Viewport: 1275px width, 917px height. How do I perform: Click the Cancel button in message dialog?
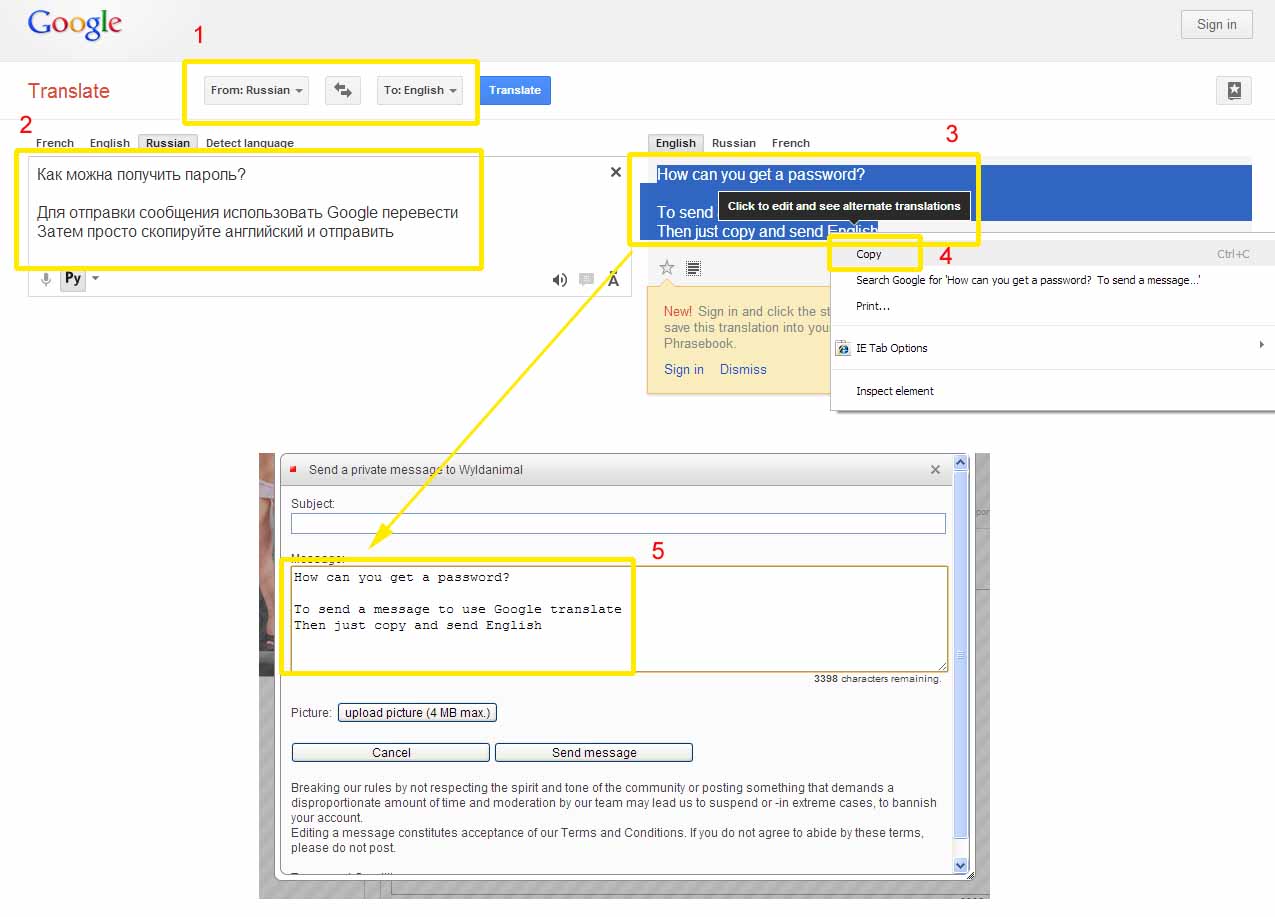[x=391, y=753]
